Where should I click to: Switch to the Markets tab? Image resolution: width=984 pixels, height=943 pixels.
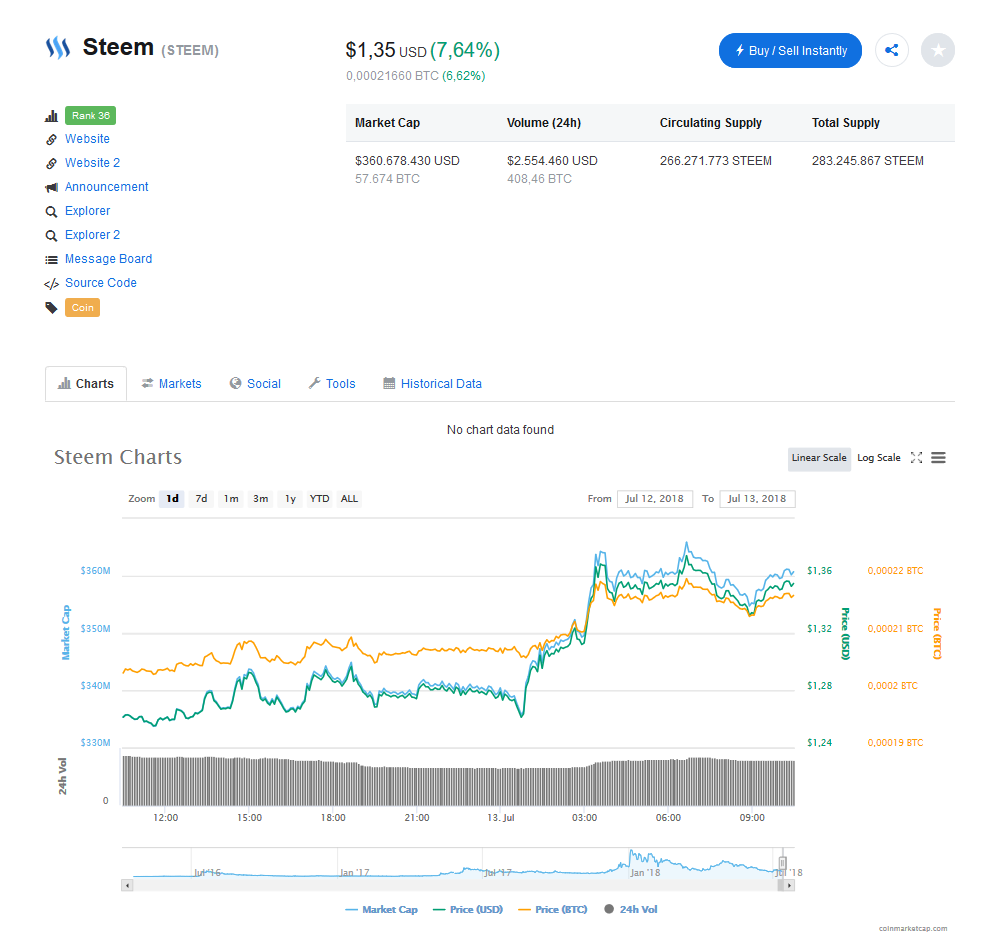pos(171,383)
